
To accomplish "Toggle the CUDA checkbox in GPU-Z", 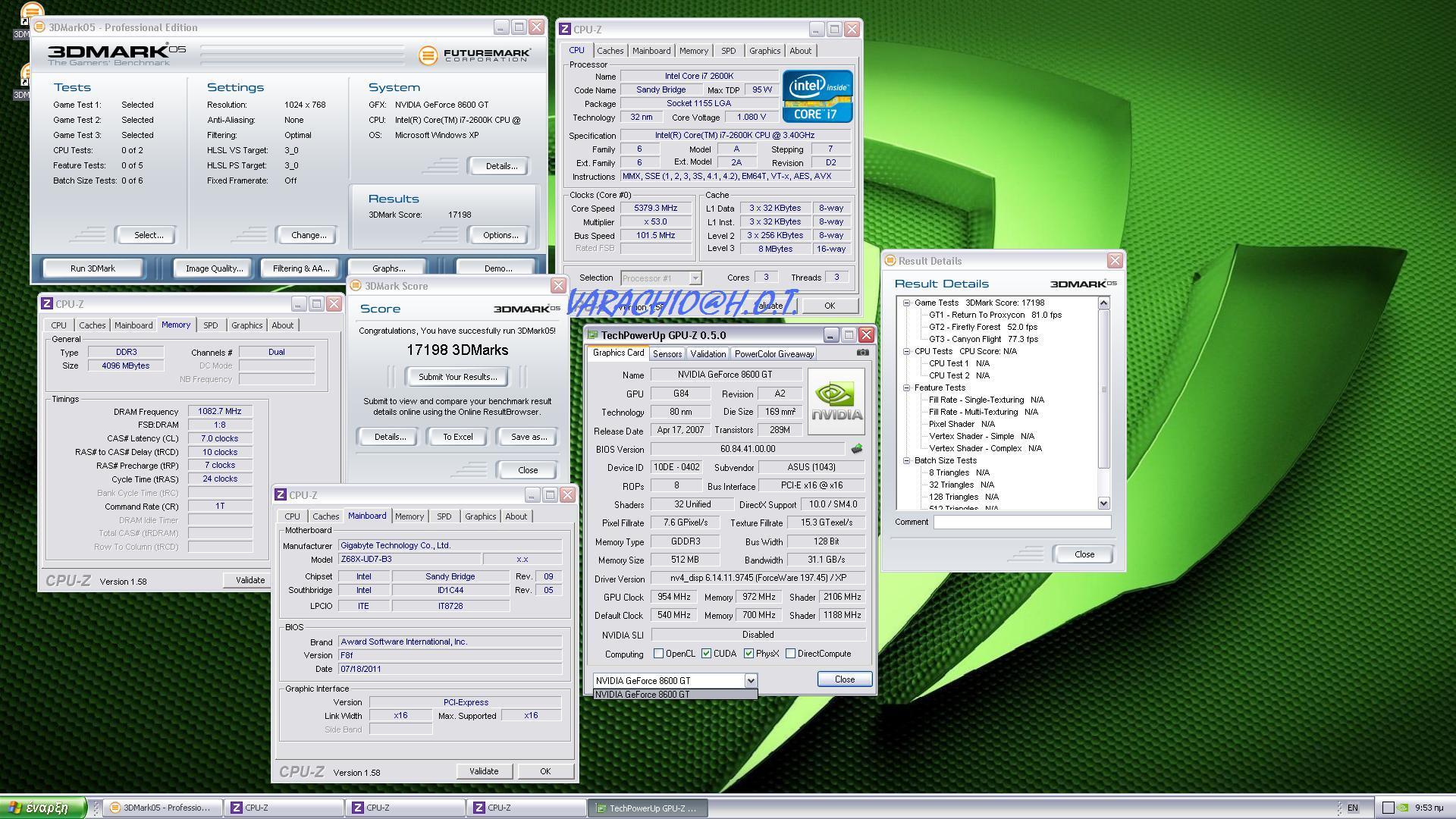I will (706, 654).
